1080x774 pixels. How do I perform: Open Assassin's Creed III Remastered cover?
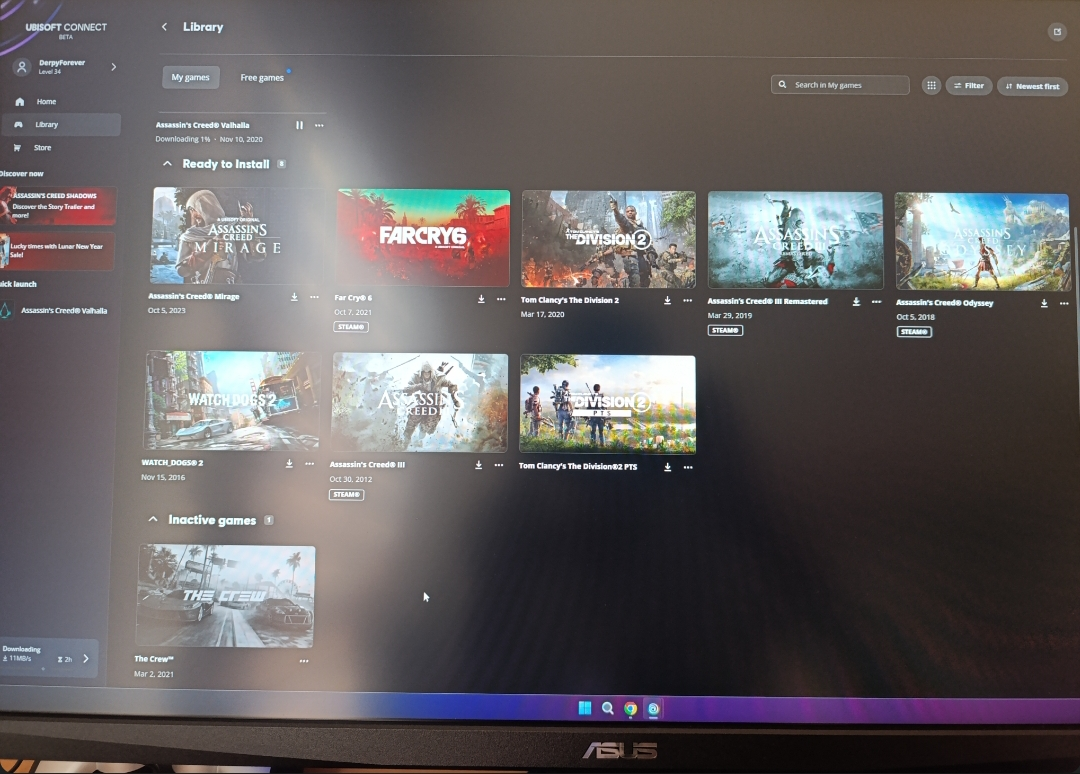click(796, 240)
